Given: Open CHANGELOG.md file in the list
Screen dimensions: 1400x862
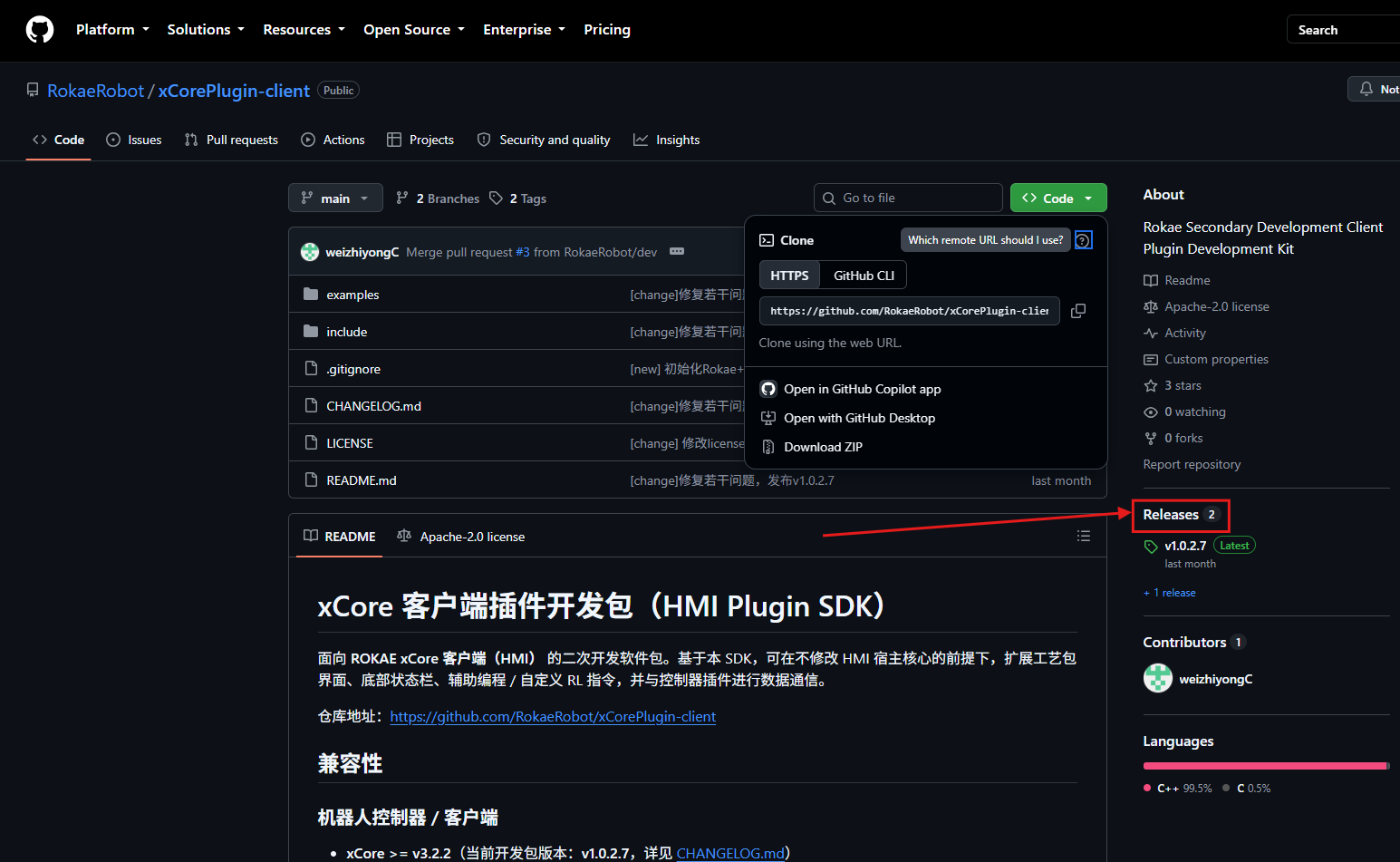Looking at the screenshot, I should click(373, 406).
